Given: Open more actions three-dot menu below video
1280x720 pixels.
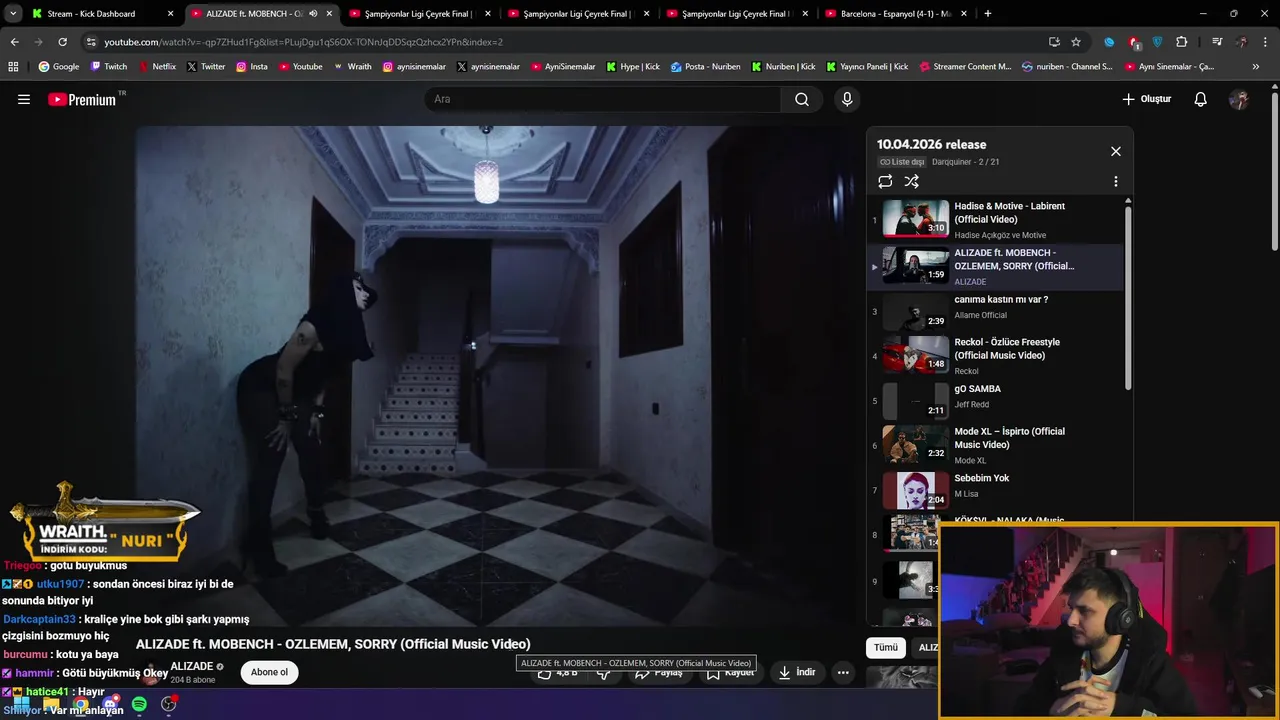Looking at the screenshot, I should point(843,672).
